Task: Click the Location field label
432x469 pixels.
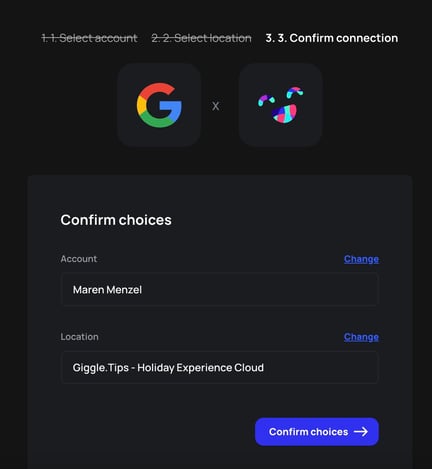Action: [79, 337]
